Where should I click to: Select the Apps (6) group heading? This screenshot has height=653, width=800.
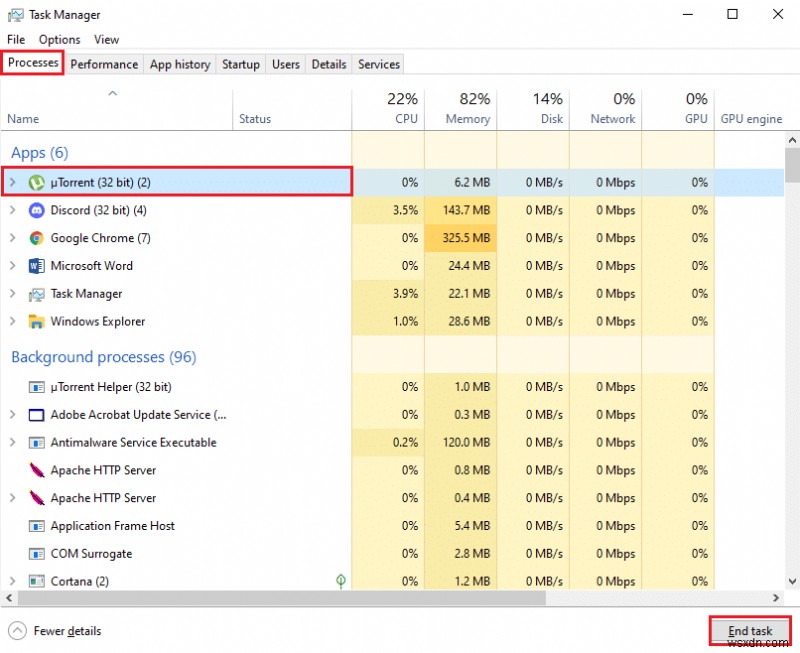point(40,153)
